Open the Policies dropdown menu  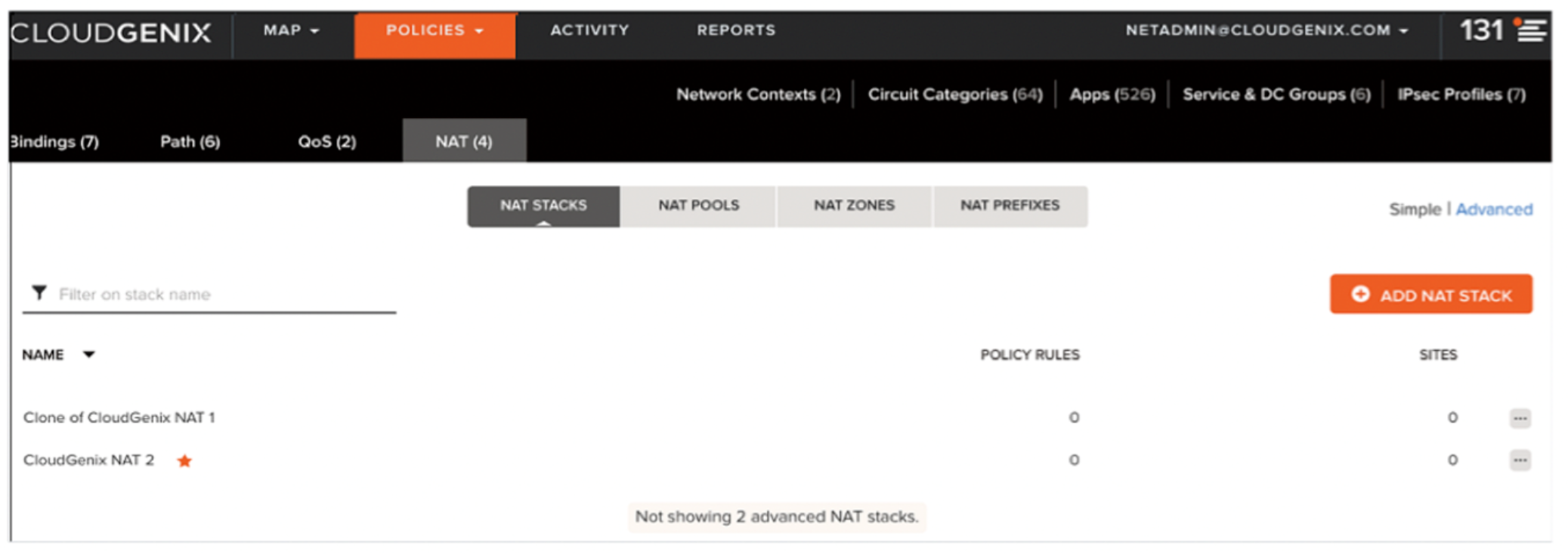[435, 30]
